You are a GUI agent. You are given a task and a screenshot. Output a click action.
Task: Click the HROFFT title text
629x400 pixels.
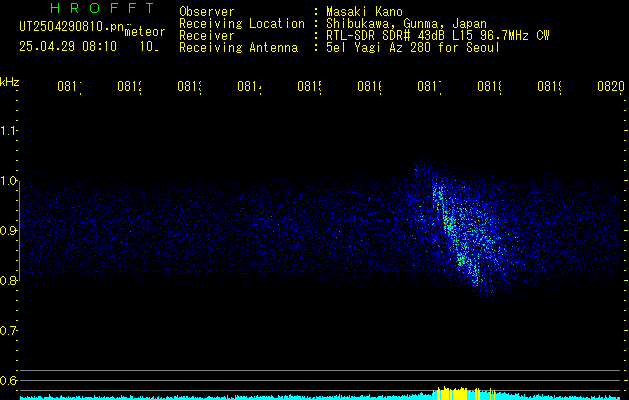(103, 8)
